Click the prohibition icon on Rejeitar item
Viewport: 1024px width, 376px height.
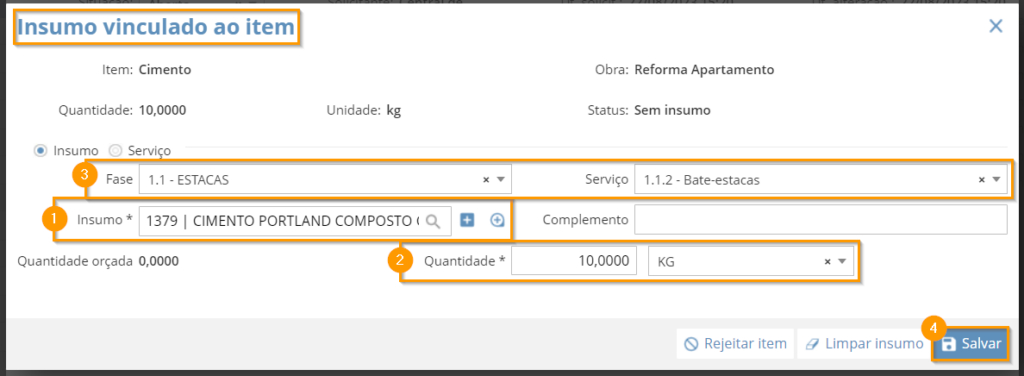tap(691, 344)
